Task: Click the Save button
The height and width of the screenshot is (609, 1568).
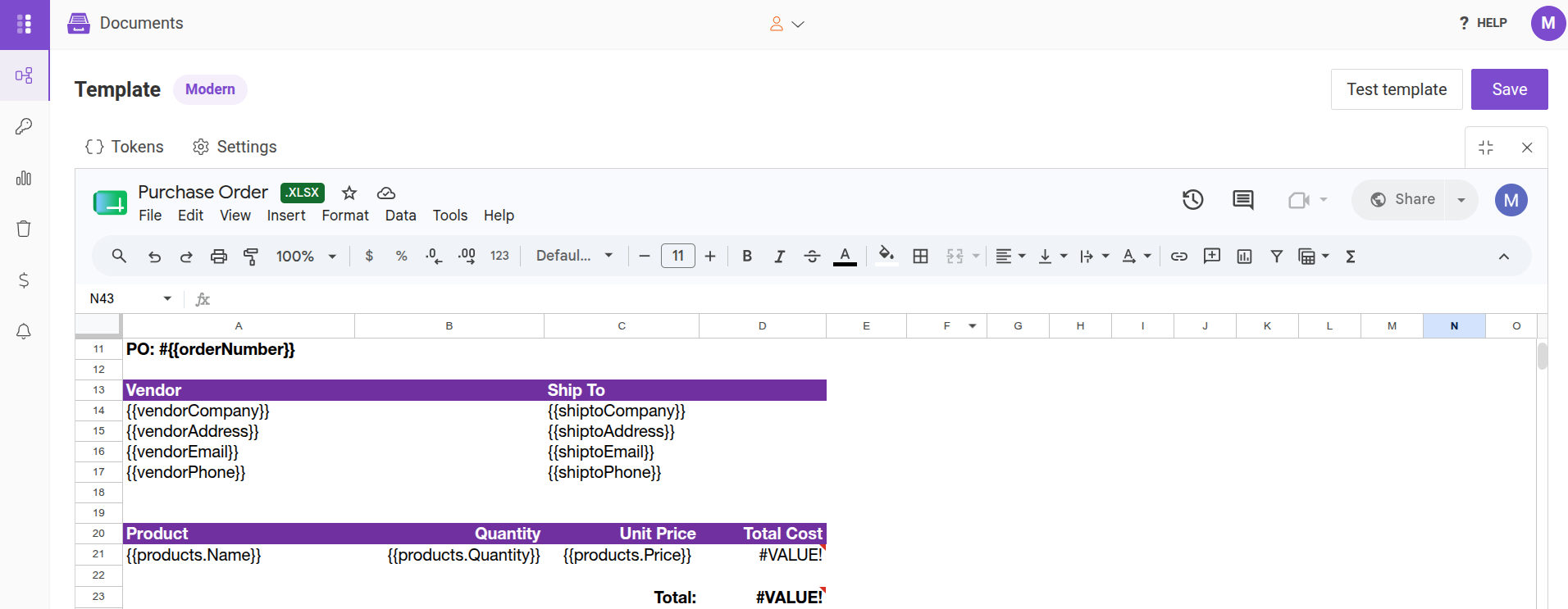Action: [1510, 89]
